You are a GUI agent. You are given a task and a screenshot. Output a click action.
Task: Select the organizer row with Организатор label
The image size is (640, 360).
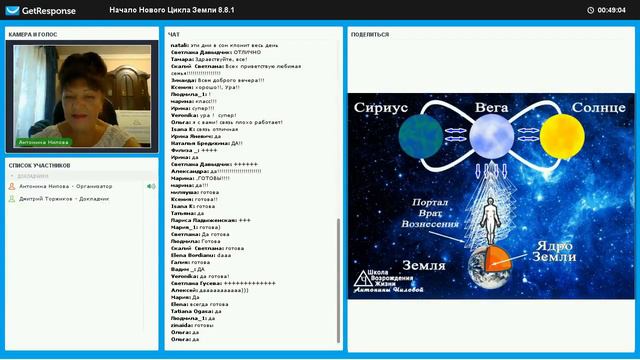coord(82,187)
